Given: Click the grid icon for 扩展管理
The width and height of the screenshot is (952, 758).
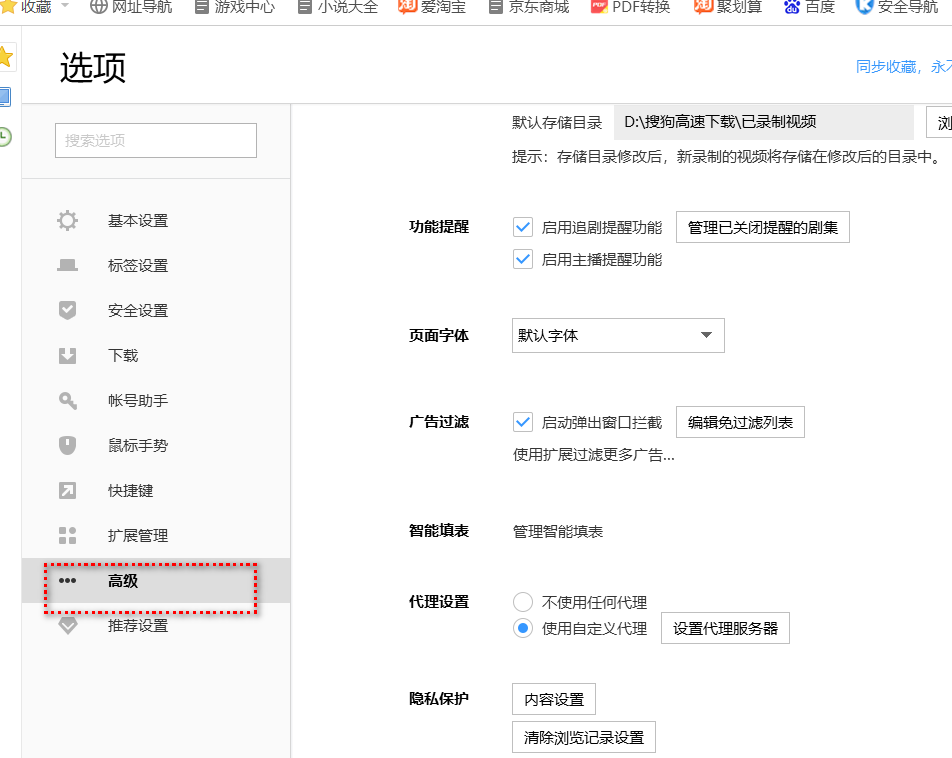Looking at the screenshot, I should pos(67,535).
